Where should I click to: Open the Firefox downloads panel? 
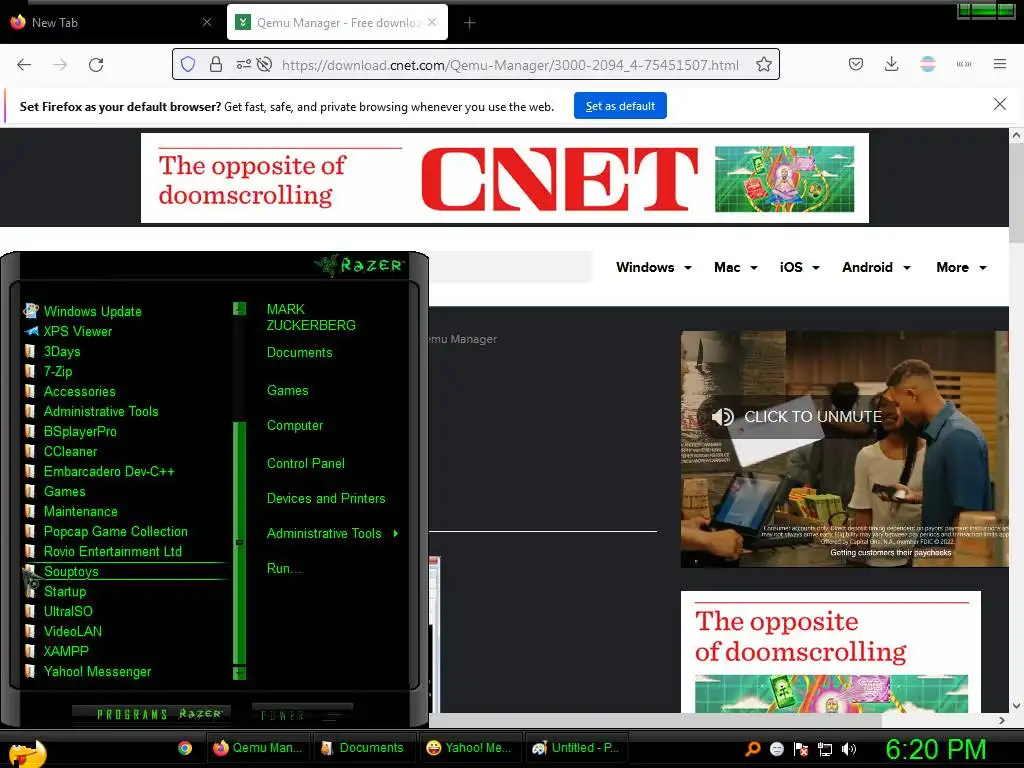point(891,64)
